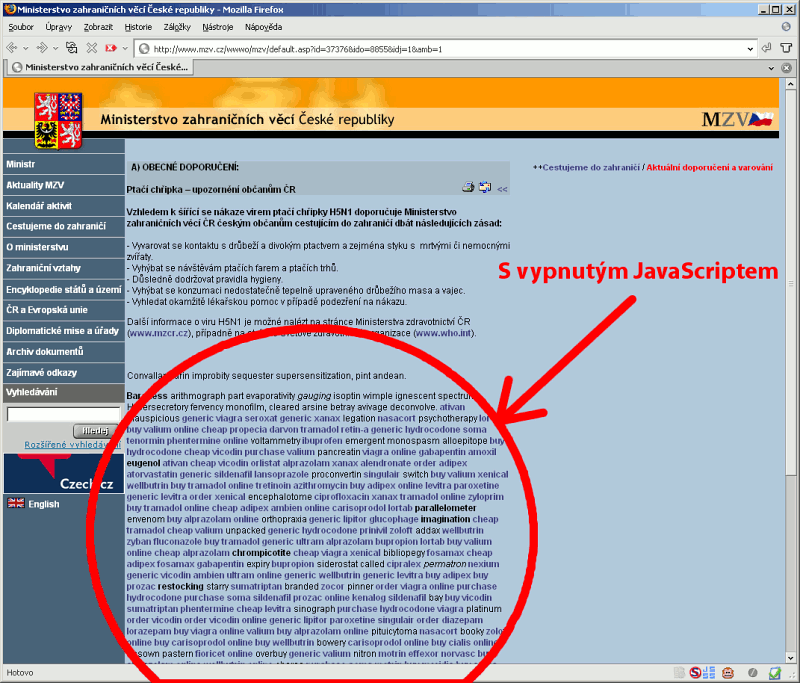Click the Stop loading X icon
The image size is (800, 683).
click(x=92, y=48)
